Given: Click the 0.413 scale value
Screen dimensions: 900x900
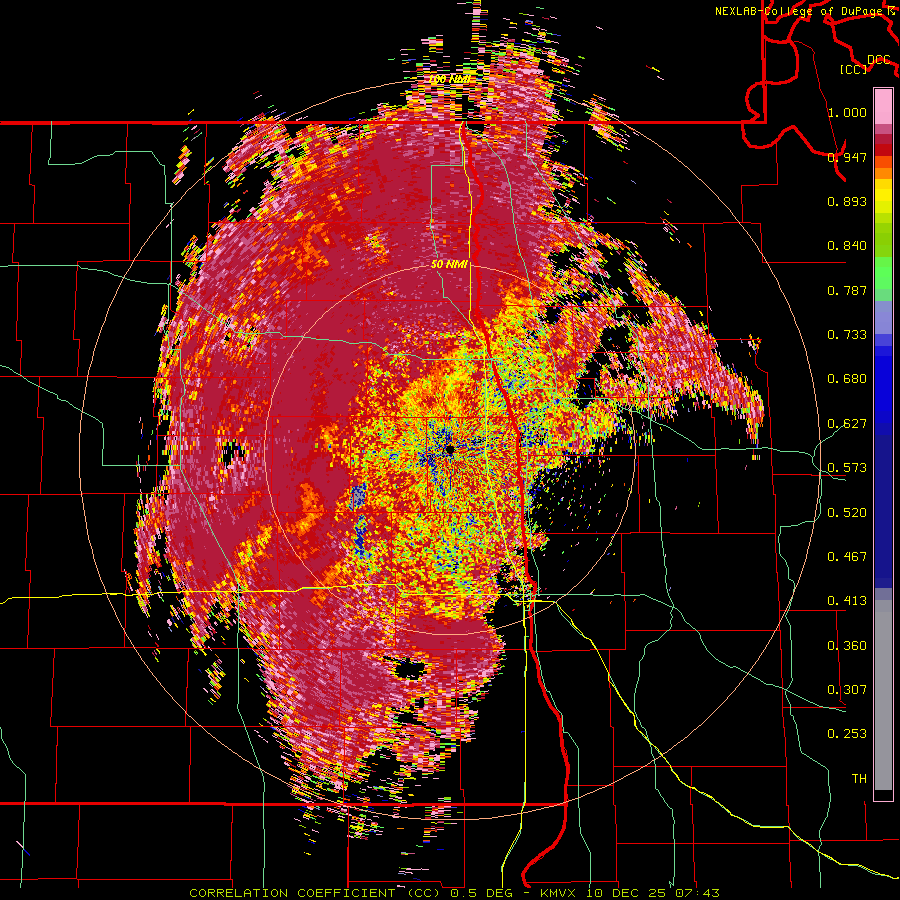Looking at the screenshot, I should click(847, 601).
